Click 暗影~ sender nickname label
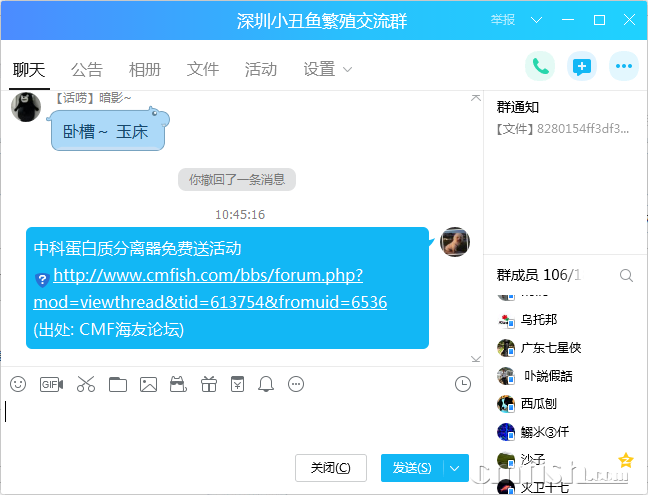Screen dimensions: 648x495 click(93, 98)
